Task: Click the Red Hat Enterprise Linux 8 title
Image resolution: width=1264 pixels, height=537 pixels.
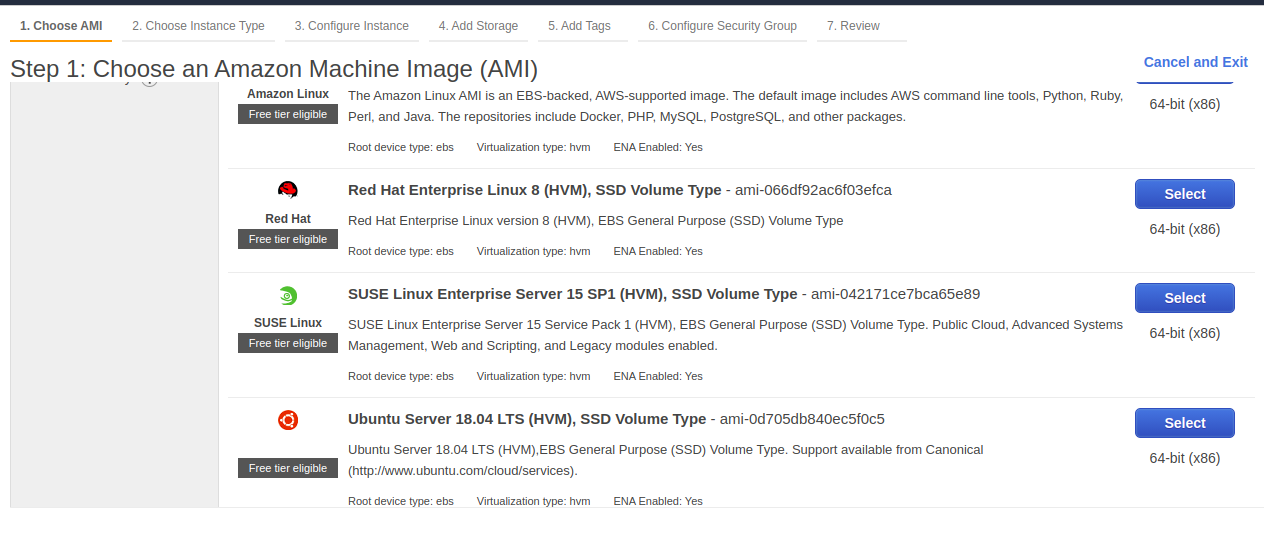Action: point(534,190)
